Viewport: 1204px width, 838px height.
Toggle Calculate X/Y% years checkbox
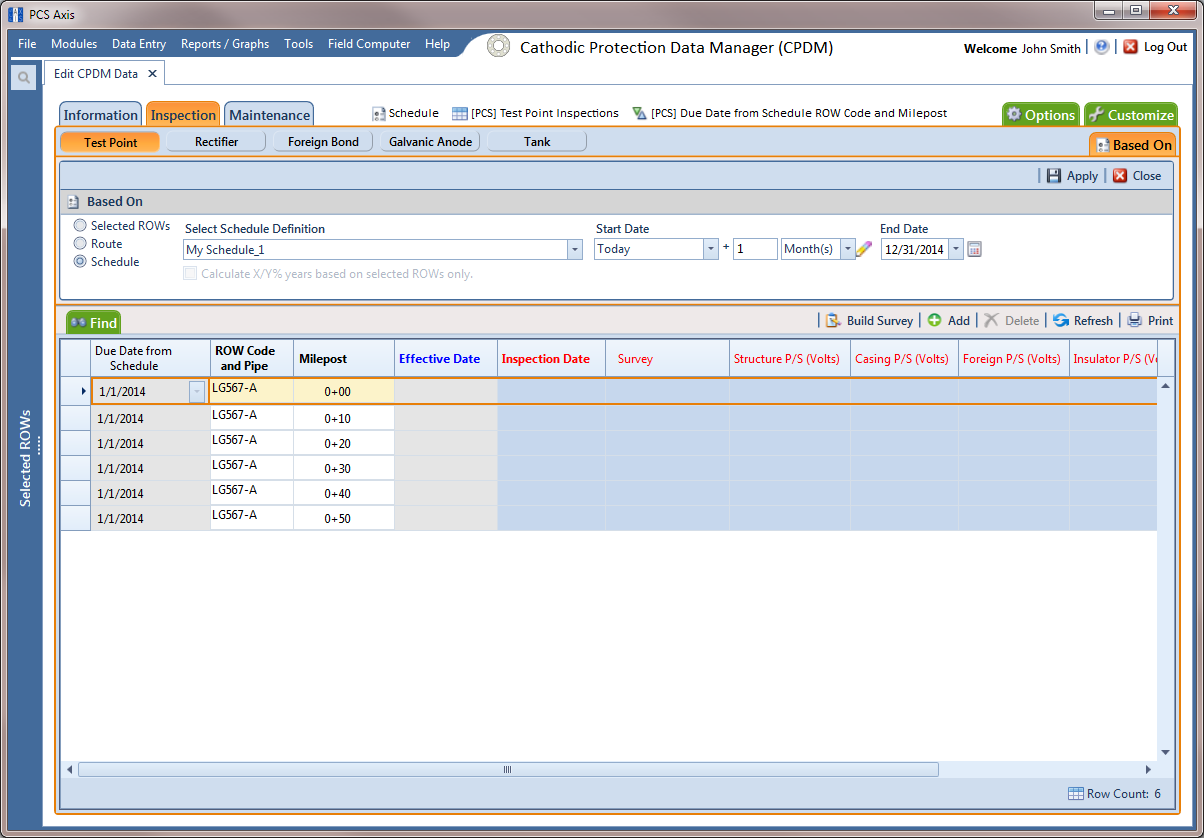pos(191,274)
